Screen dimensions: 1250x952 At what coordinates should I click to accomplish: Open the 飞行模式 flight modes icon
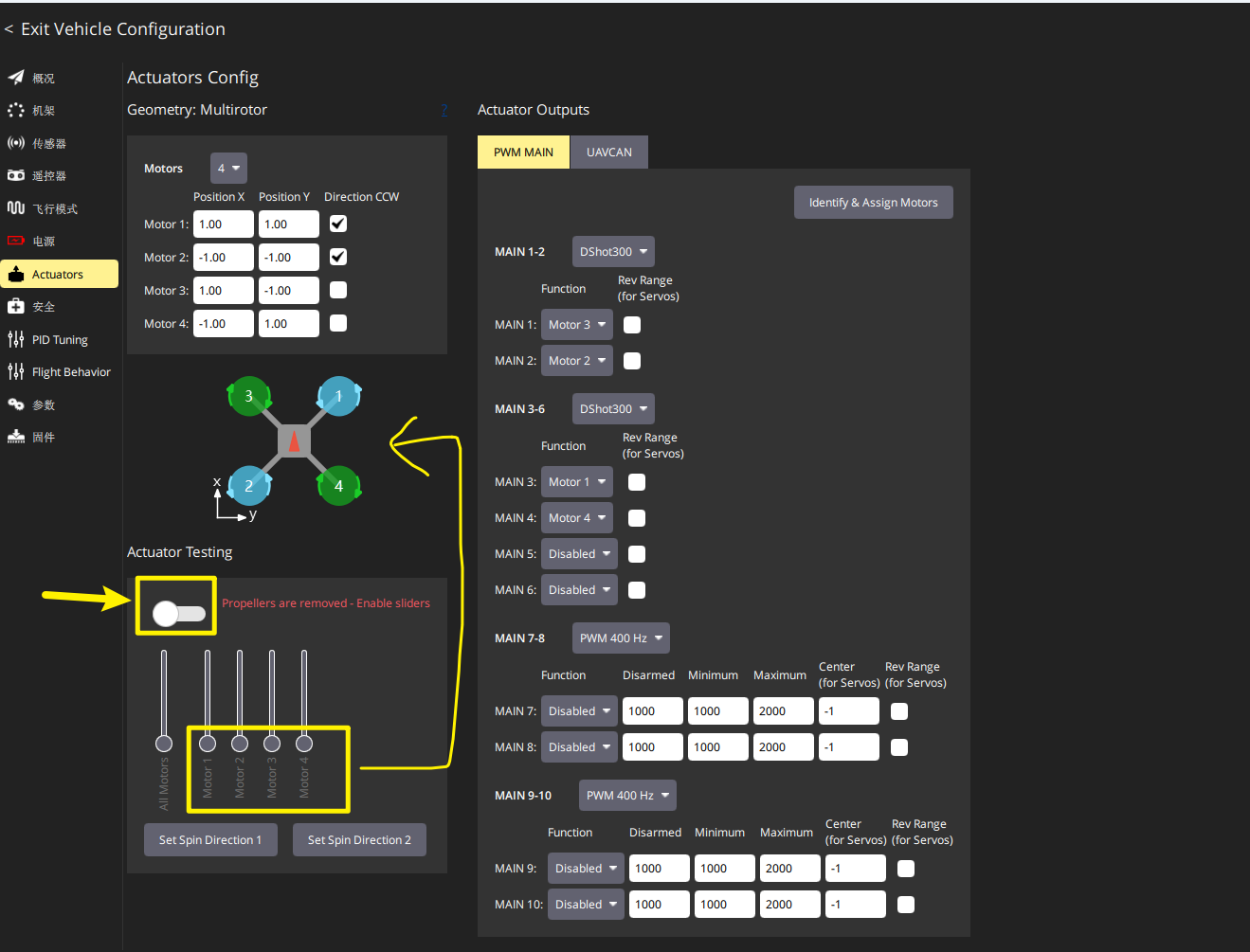[16, 208]
